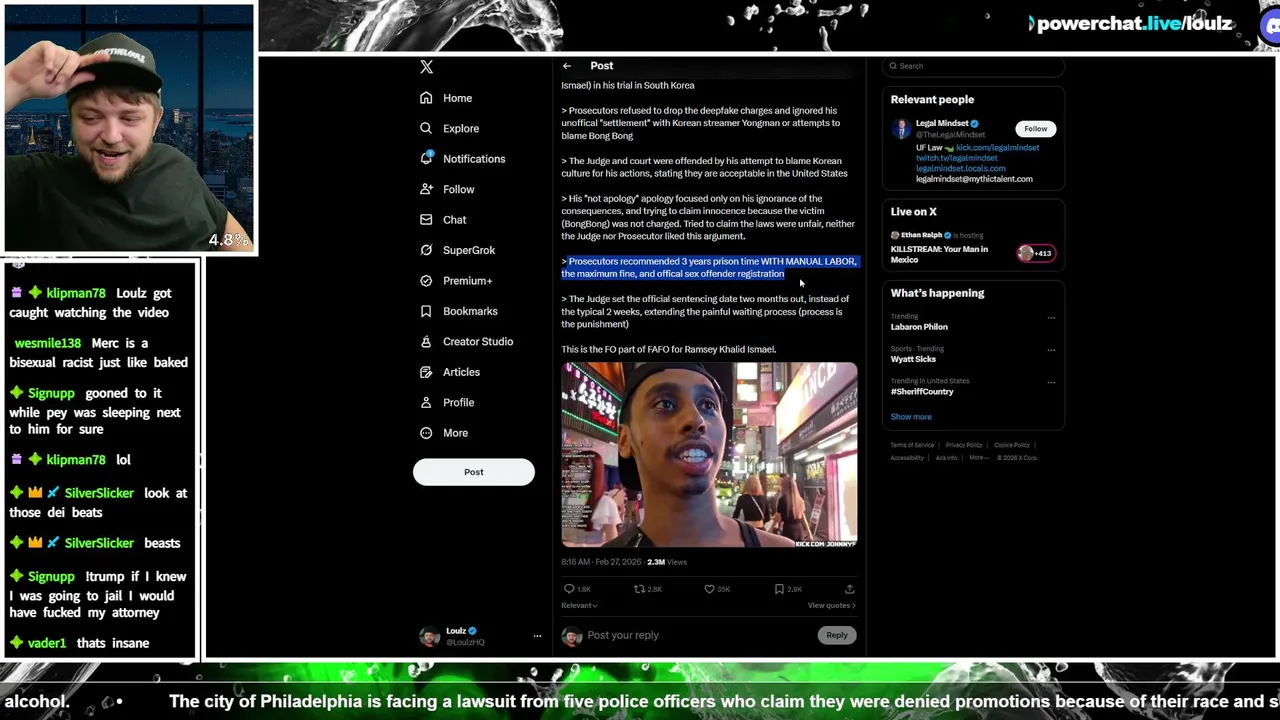Click the reply comment icon on post
The width and height of the screenshot is (1280, 720).
point(569,589)
